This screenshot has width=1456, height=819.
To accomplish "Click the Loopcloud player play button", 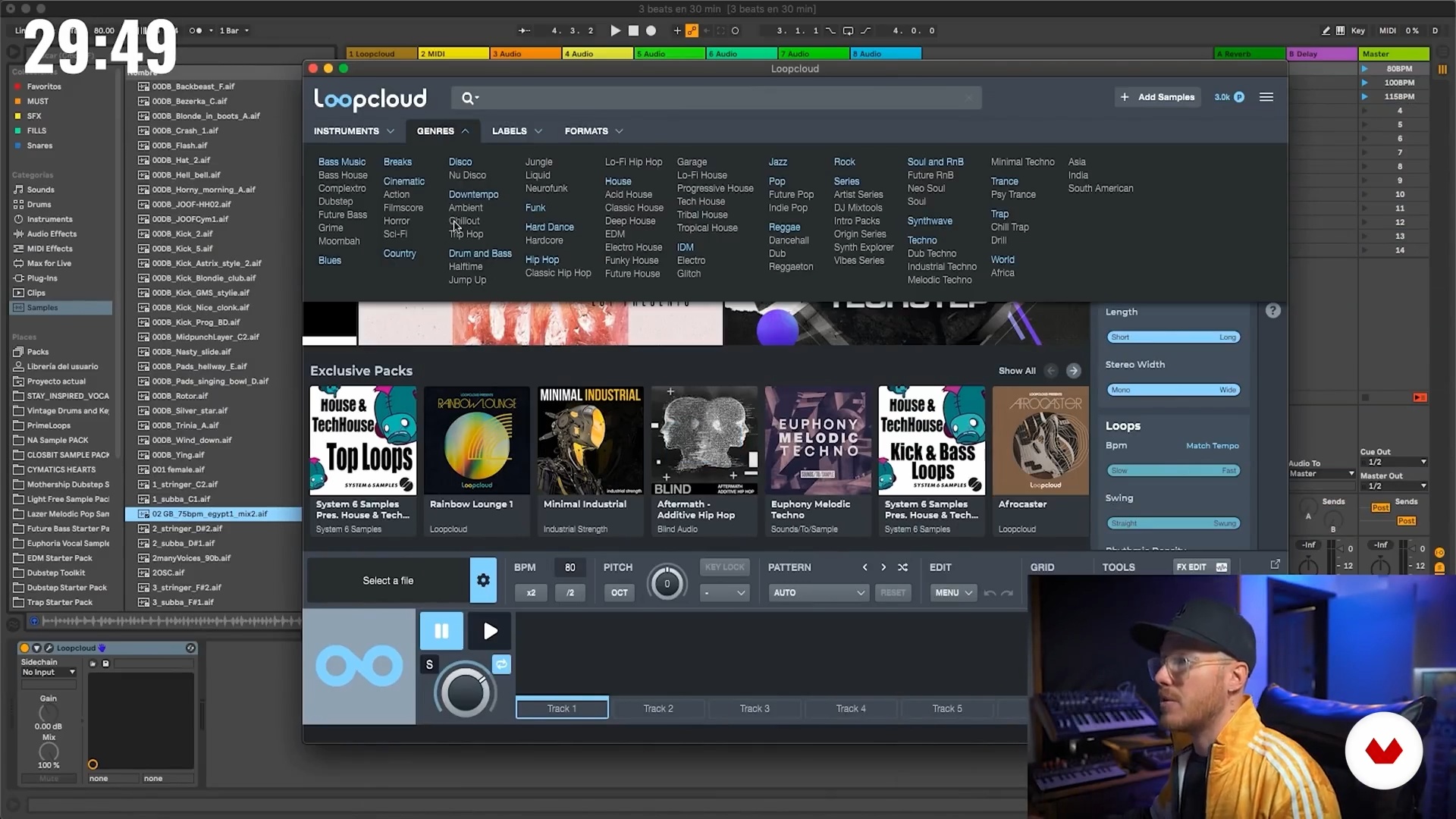I will [x=490, y=630].
